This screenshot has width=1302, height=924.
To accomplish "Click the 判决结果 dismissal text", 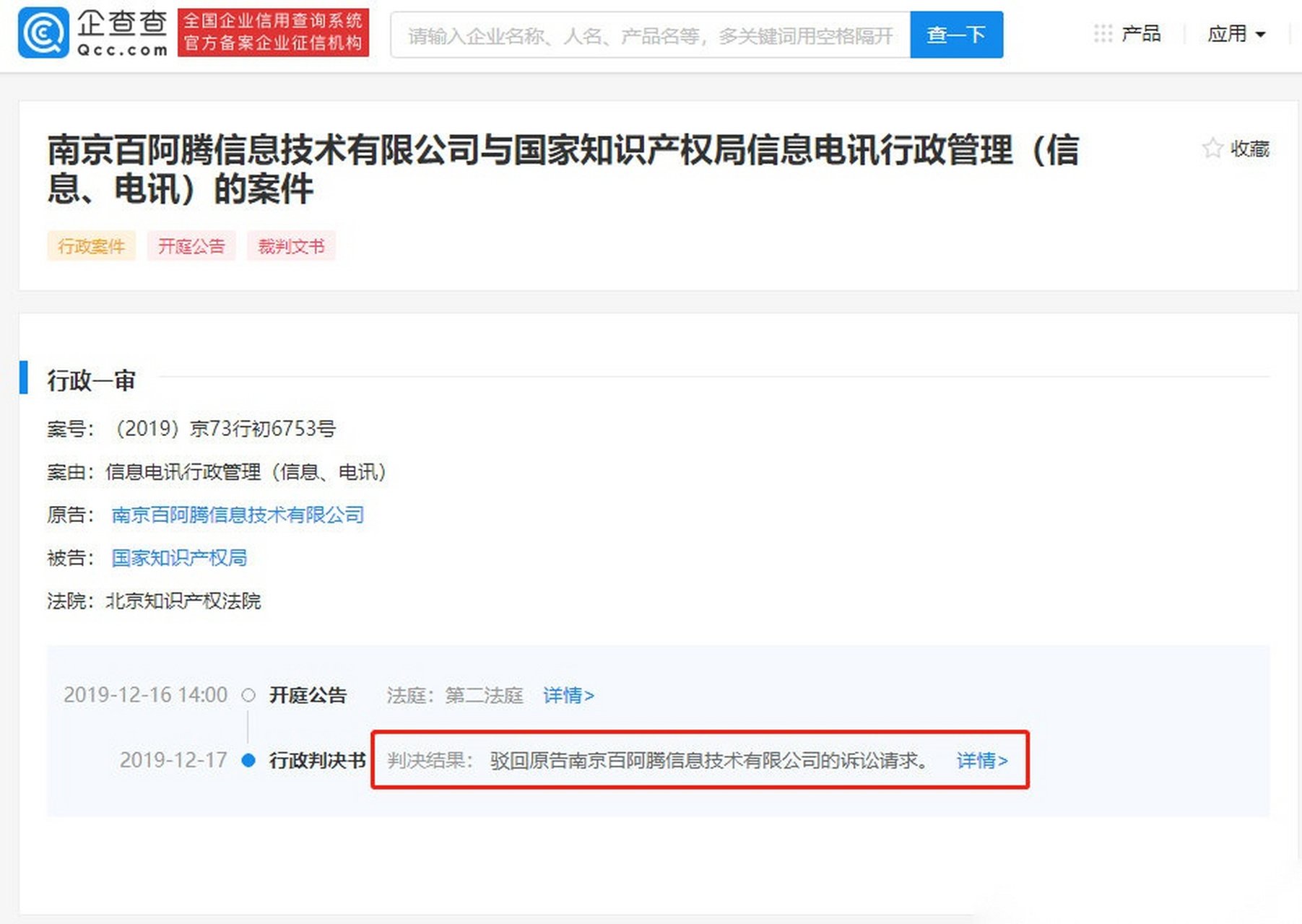I will 710,760.
